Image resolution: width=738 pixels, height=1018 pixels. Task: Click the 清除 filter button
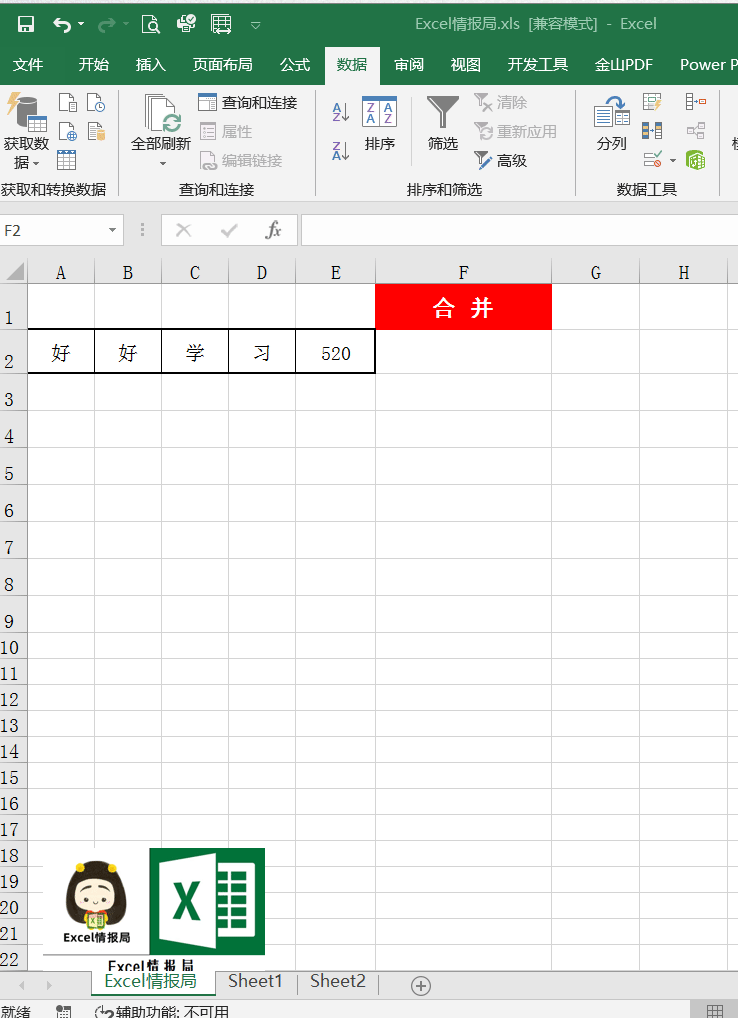coord(500,102)
